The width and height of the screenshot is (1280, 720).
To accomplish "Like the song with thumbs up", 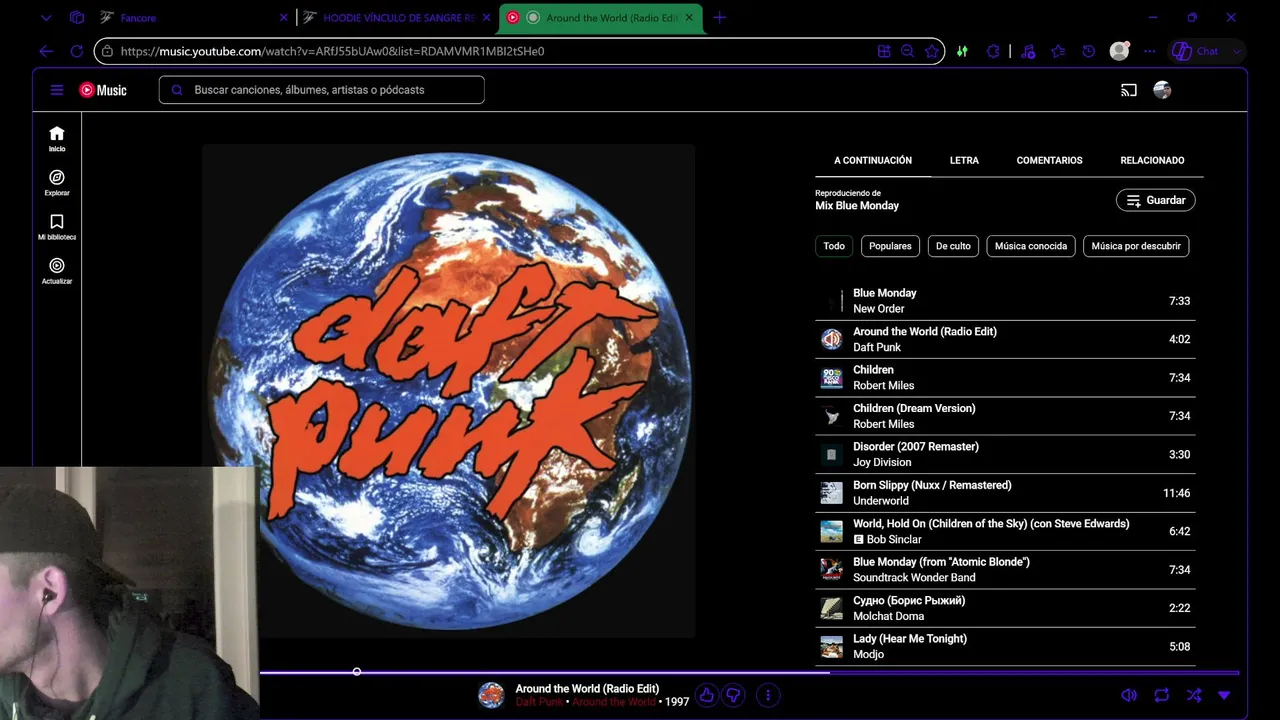I will click(x=707, y=695).
